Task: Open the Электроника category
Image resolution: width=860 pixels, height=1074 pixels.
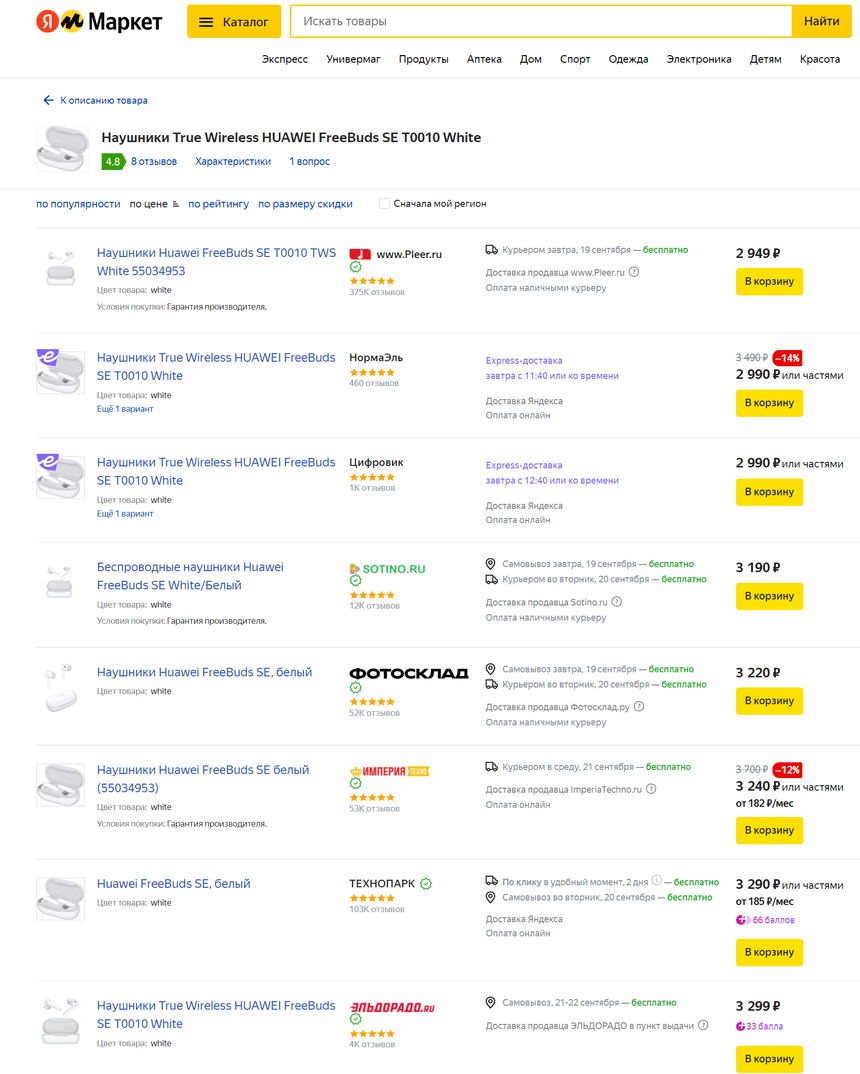Action: 698,59
